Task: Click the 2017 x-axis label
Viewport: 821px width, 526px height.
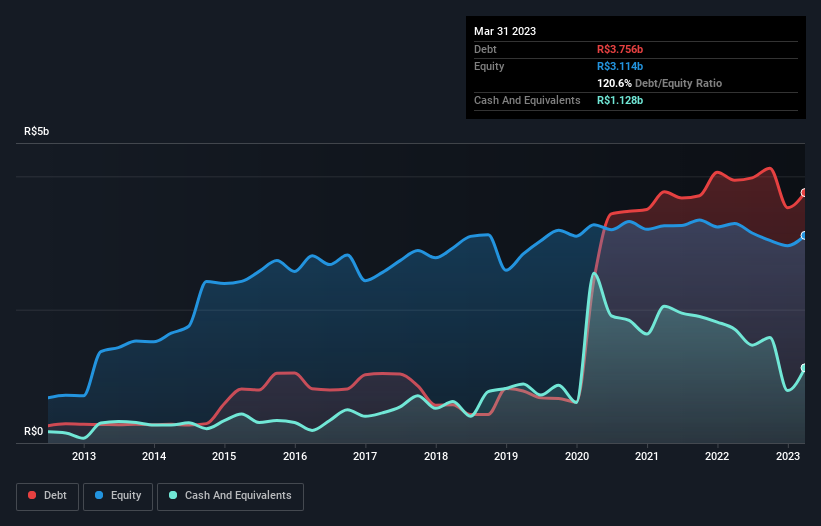Action: click(365, 456)
